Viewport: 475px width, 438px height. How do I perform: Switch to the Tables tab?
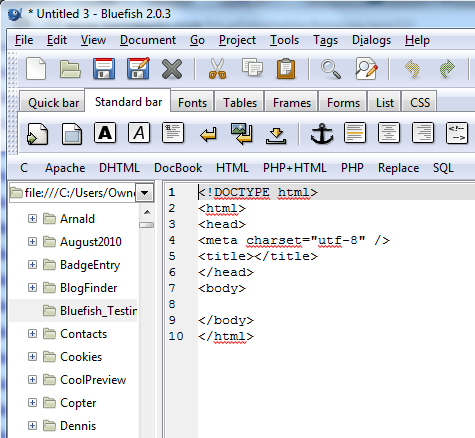[240, 103]
